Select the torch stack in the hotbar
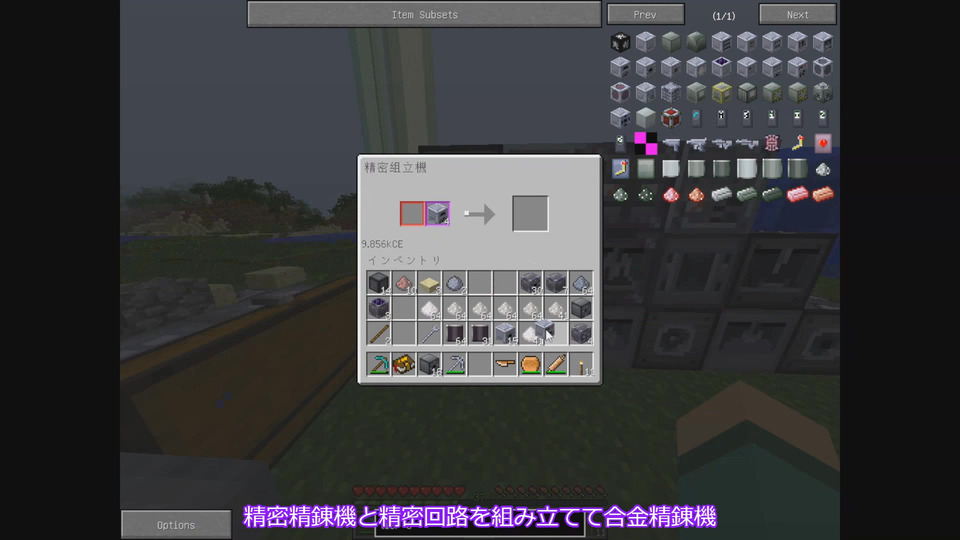Screen dimensions: 960x540 (581, 364)
